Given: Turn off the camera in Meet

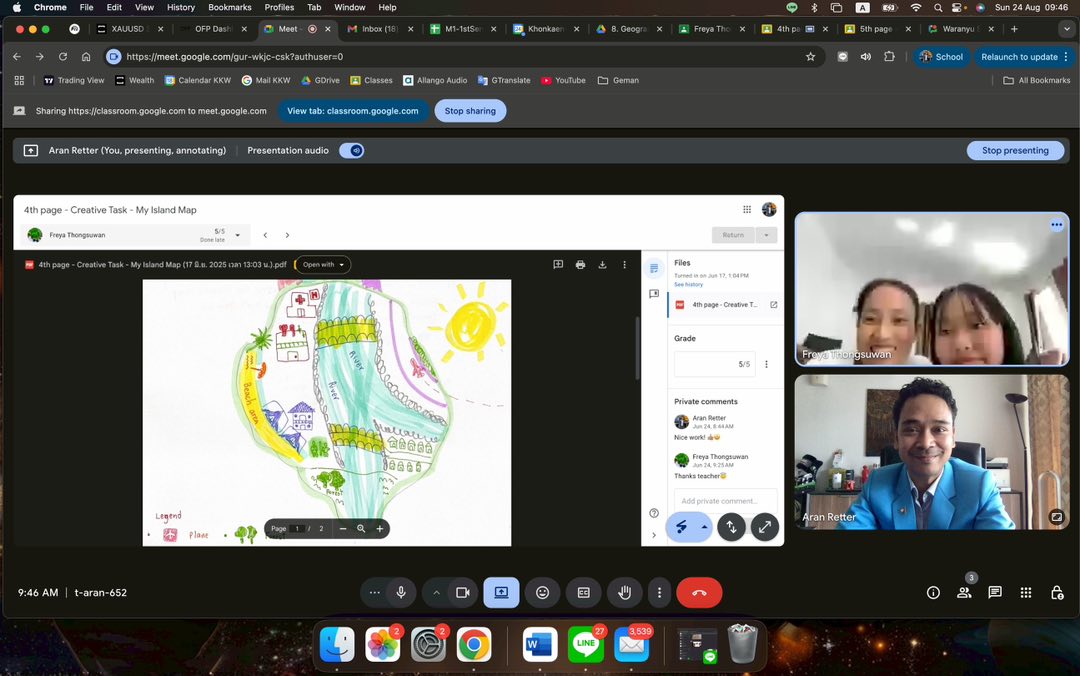Looking at the screenshot, I should tap(462, 592).
